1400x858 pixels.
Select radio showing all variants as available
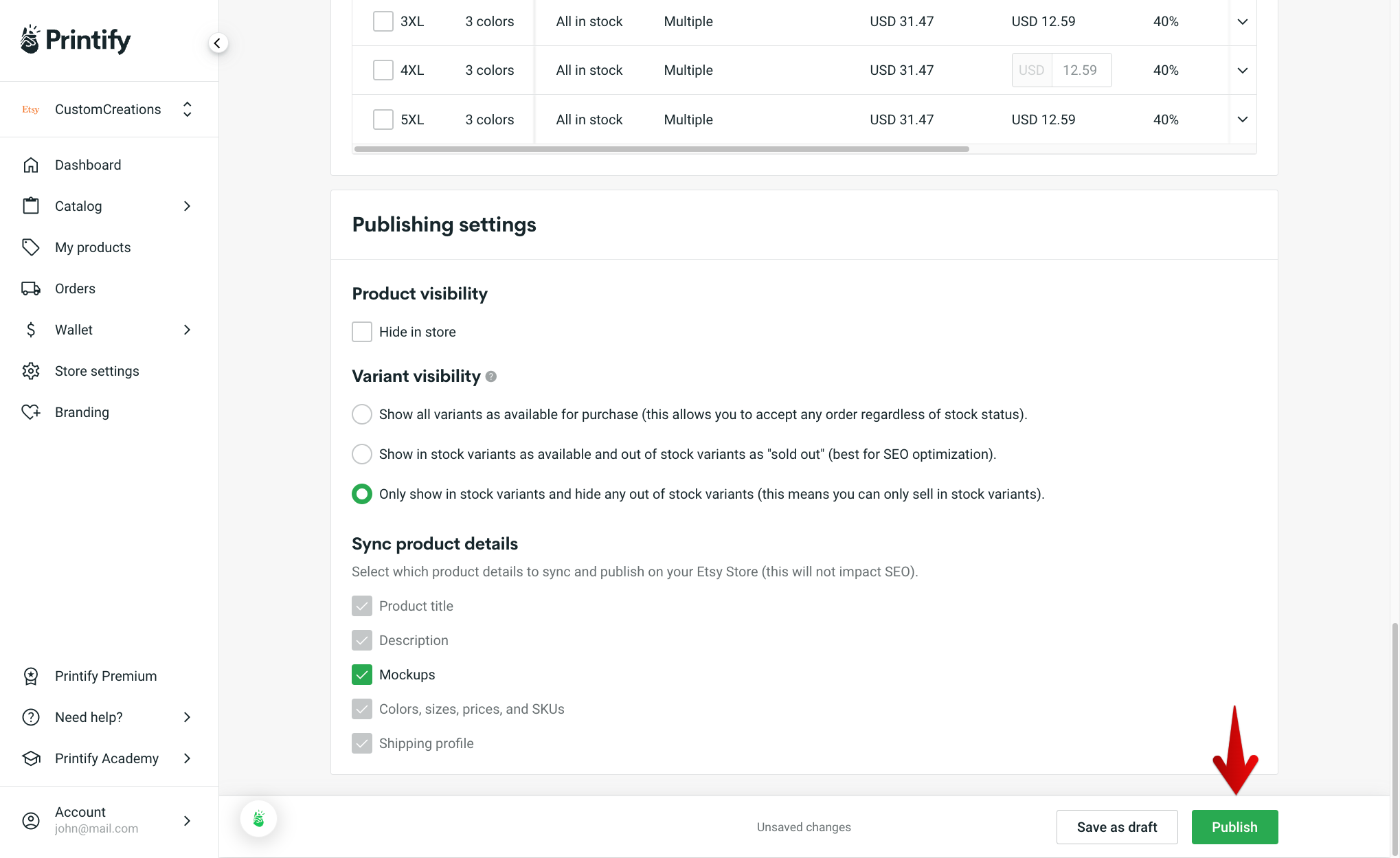362,414
